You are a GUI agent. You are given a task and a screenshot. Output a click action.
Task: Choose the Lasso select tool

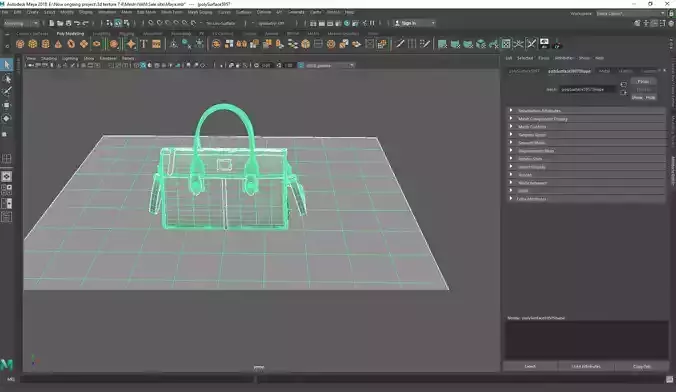(x=6, y=78)
